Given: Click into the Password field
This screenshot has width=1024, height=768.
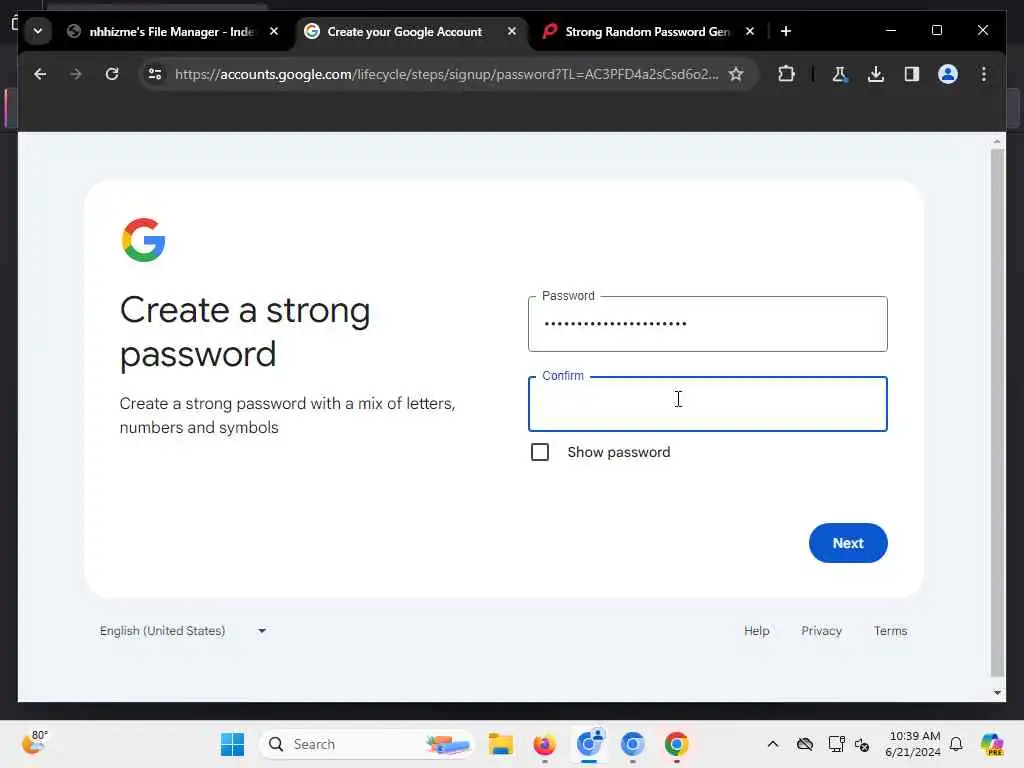Looking at the screenshot, I should [x=707, y=324].
